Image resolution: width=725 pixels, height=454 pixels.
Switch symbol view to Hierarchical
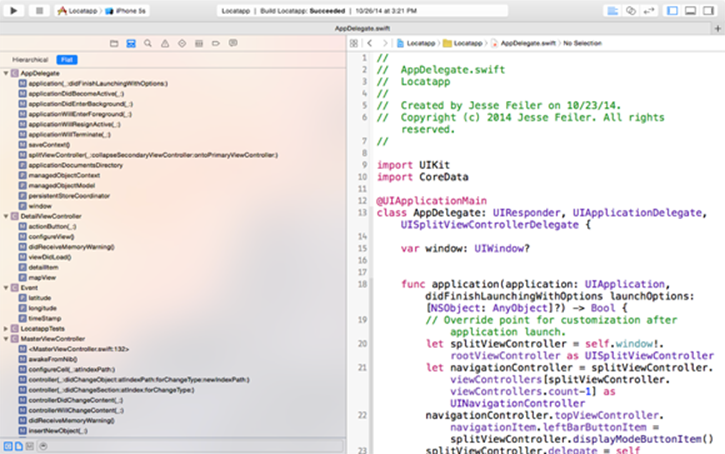tap(30, 60)
